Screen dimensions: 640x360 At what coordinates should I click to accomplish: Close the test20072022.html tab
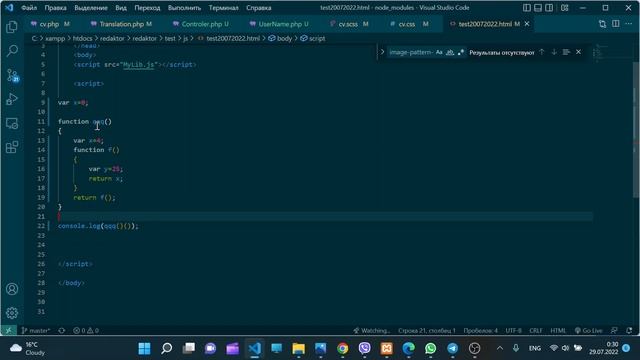[527, 24]
